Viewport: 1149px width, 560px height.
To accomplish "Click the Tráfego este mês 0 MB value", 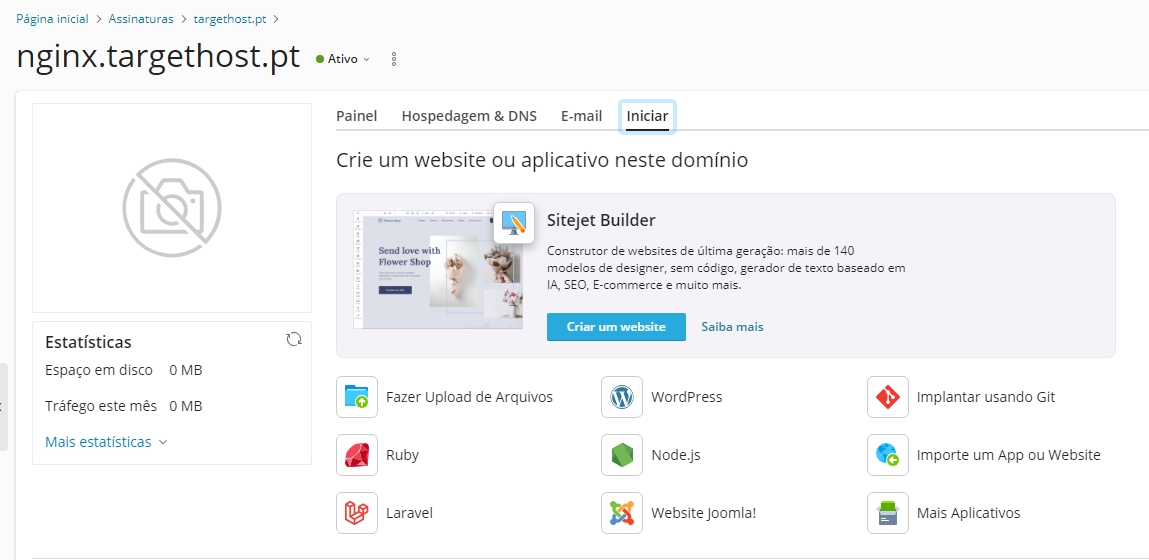I will pos(185,406).
